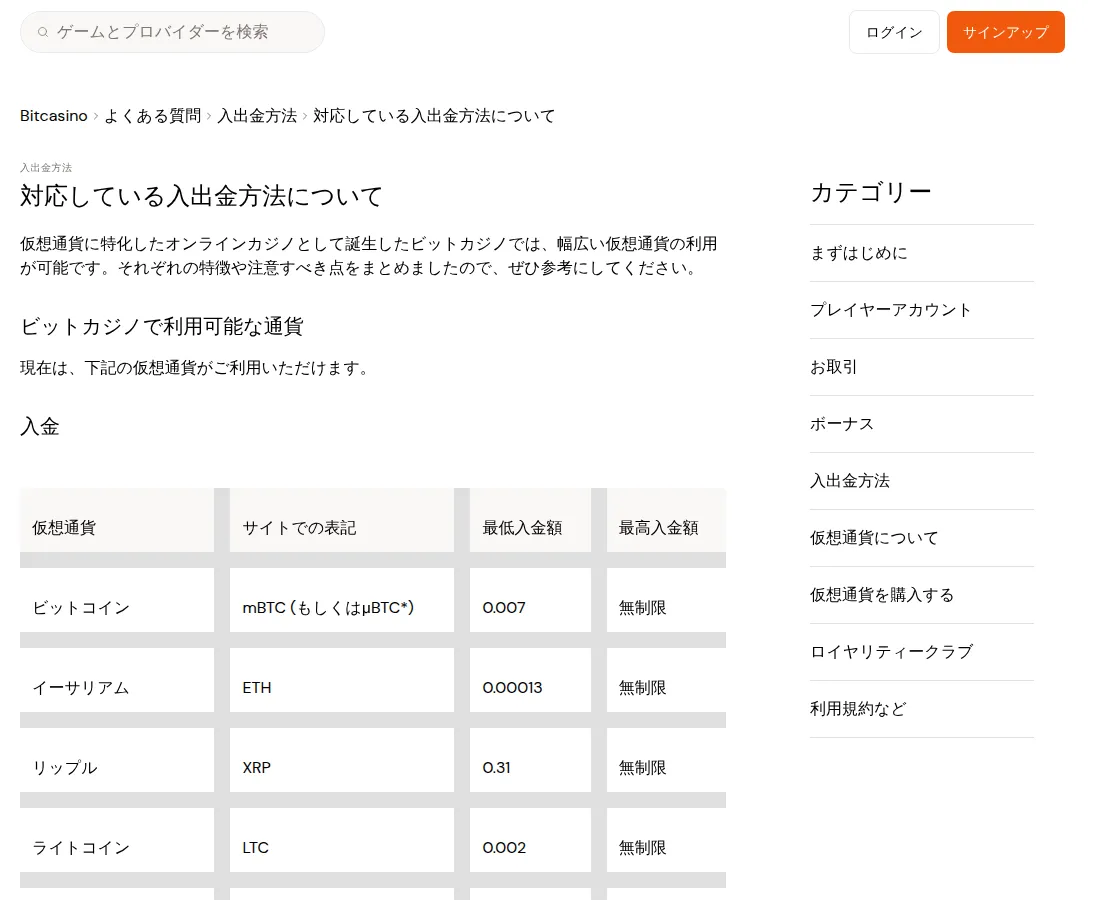Click the sentence 現在は、下記の仮想通貨がご利用いただけます。
The width and height of the screenshot is (1098, 900).
click(195, 368)
